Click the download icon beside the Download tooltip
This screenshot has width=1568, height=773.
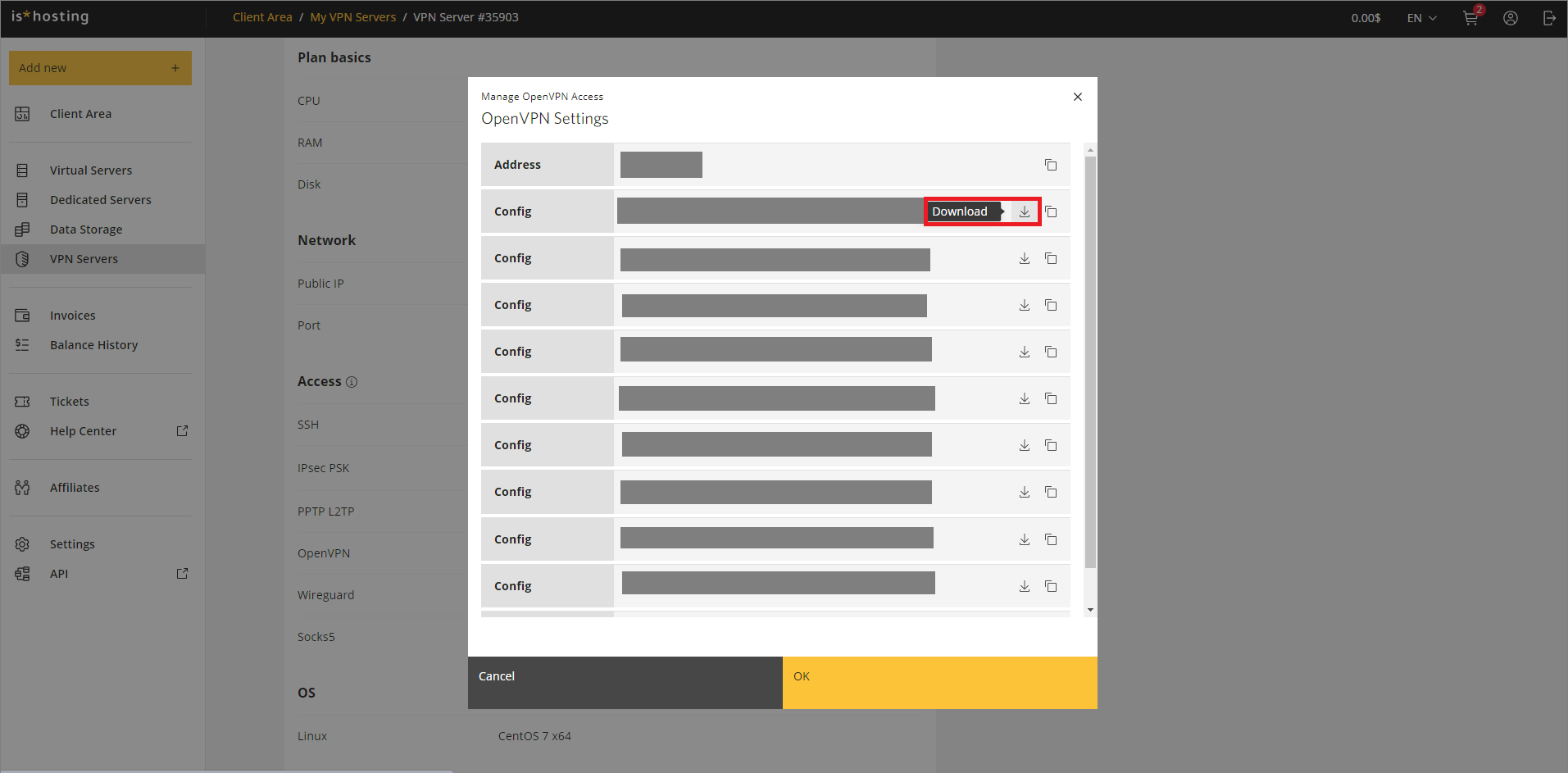click(1025, 211)
